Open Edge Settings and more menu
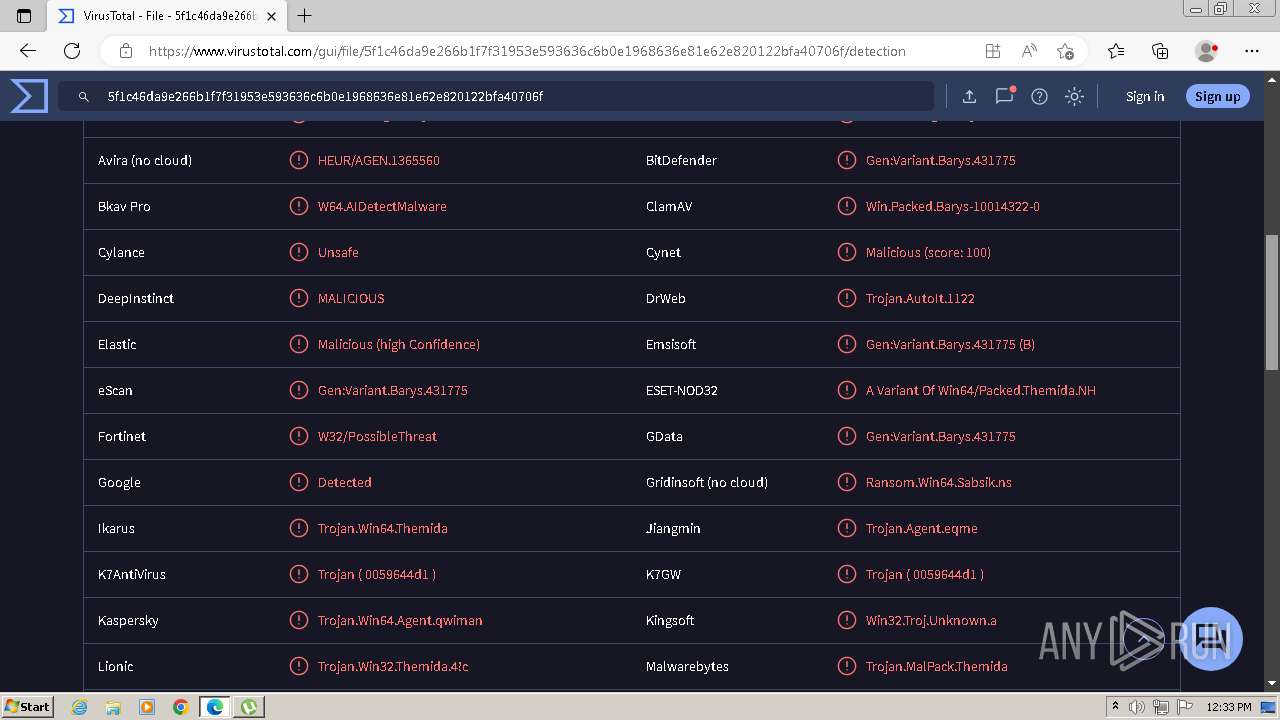Image resolution: width=1280 pixels, height=720 pixels. tap(1252, 51)
